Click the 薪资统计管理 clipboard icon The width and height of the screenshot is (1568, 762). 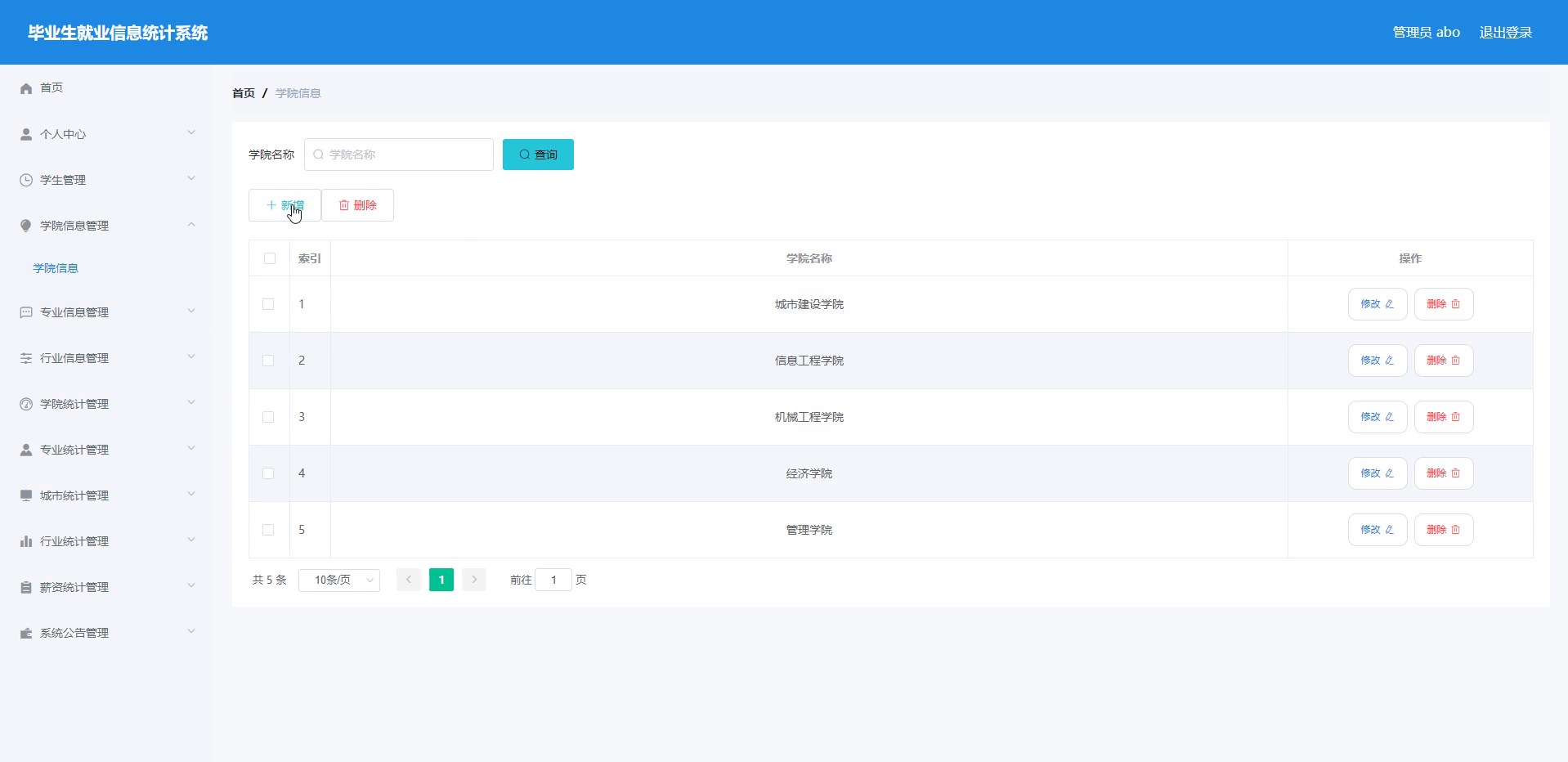(x=26, y=587)
